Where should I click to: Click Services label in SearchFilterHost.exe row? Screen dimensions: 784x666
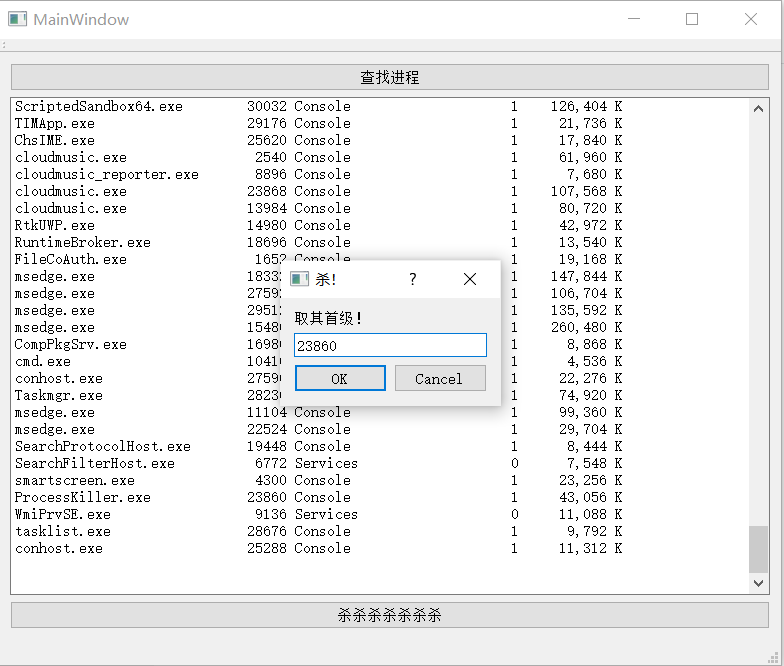326,463
